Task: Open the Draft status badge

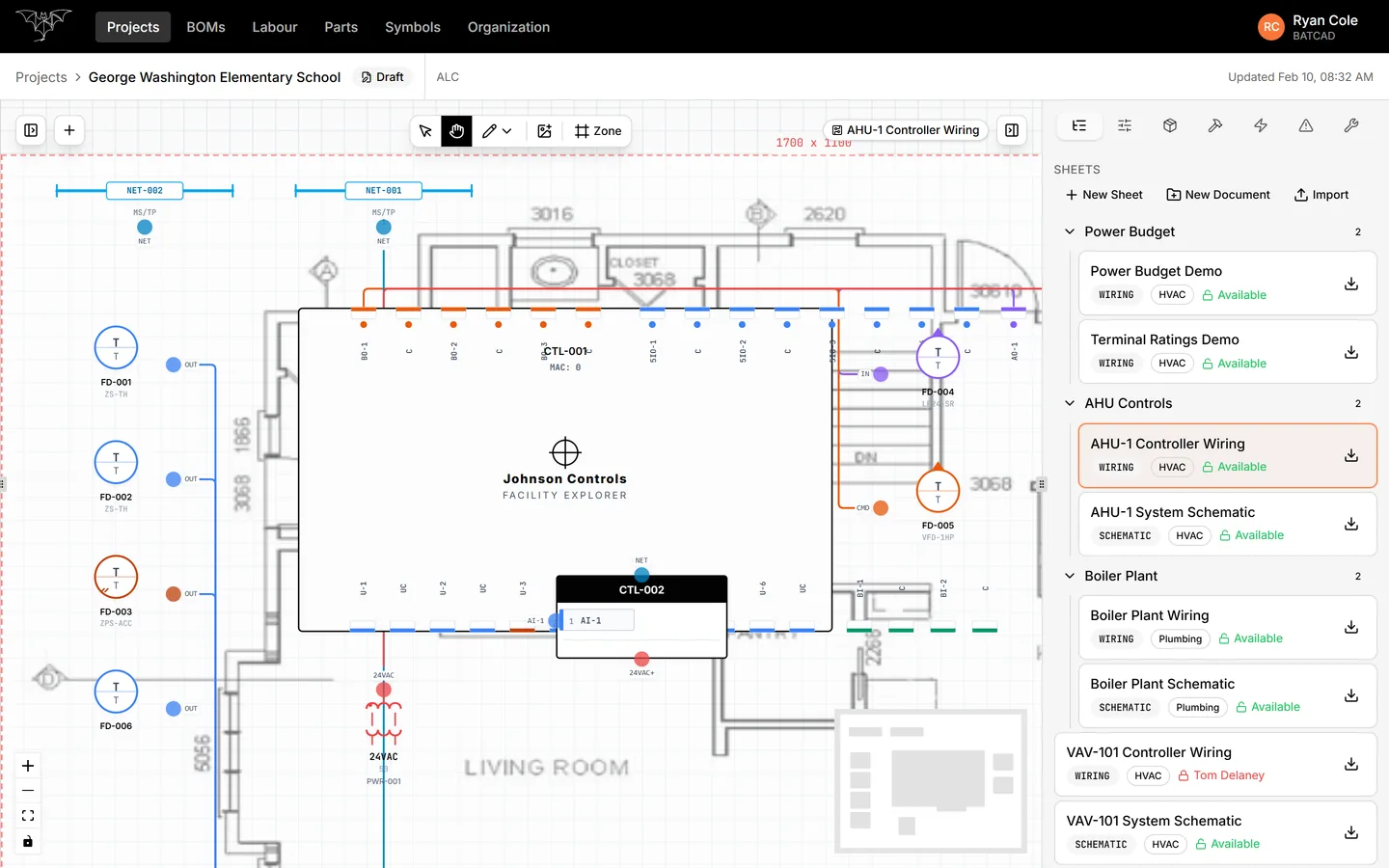Action: [x=382, y=77]
